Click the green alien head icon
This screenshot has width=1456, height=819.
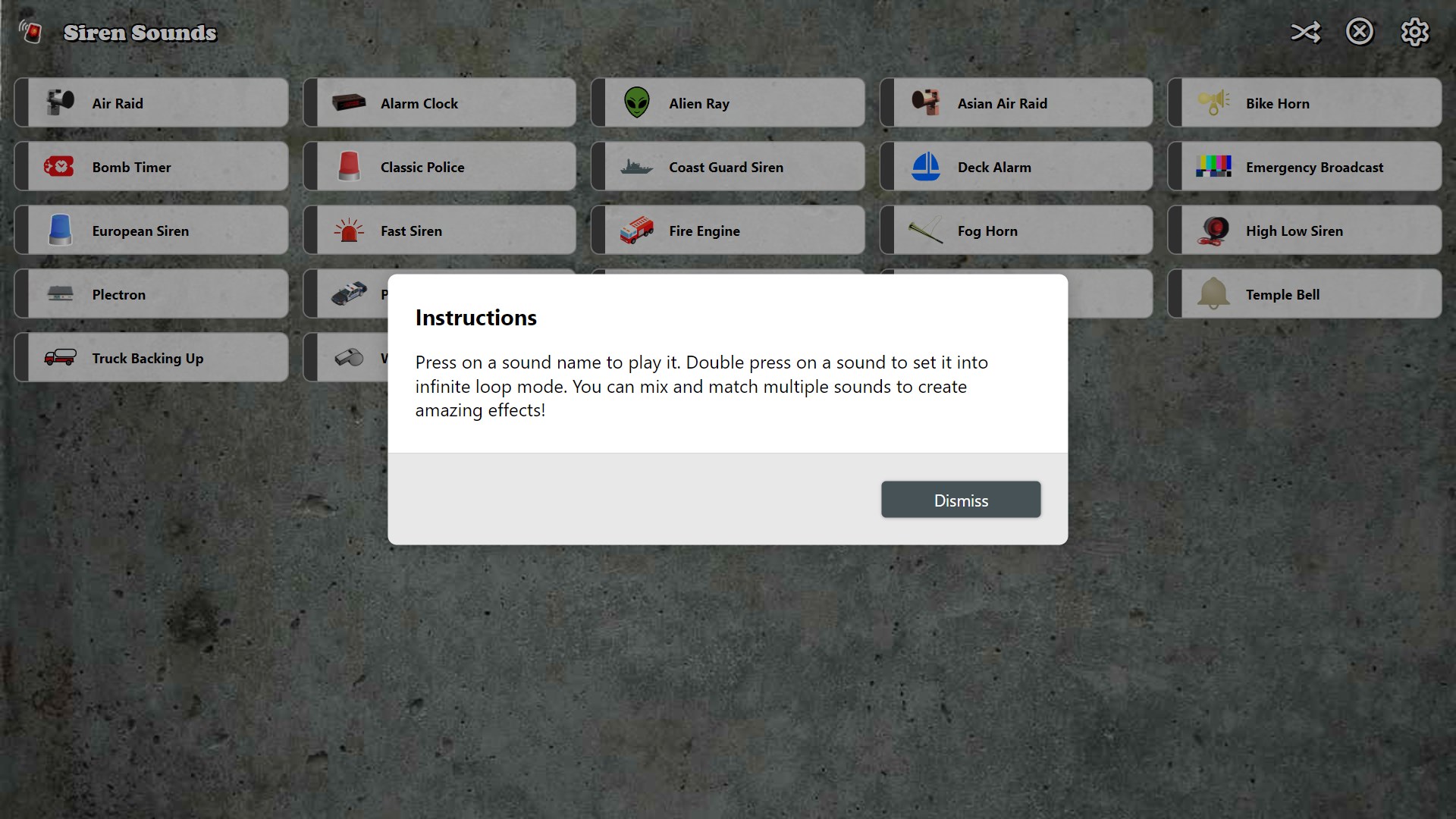point(637,102)
